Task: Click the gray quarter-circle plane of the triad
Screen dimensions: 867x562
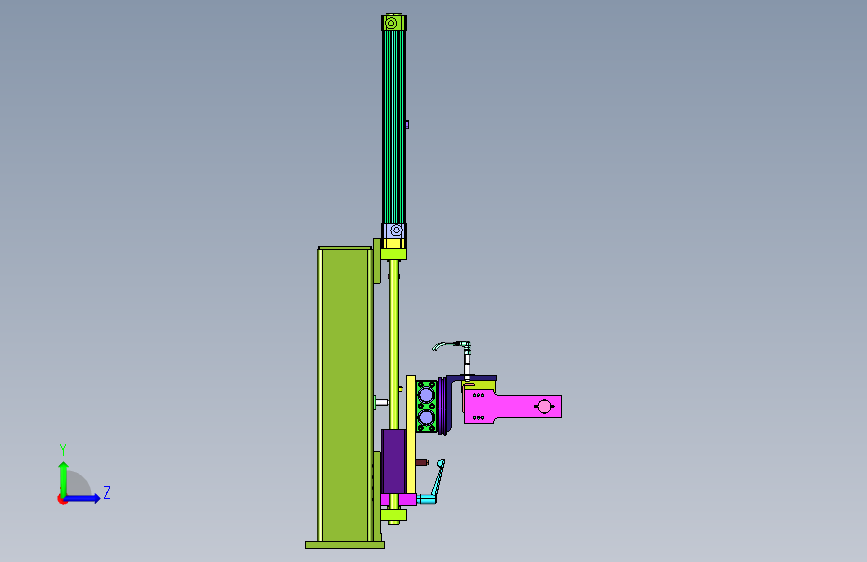Action: (x=78, y=484)
